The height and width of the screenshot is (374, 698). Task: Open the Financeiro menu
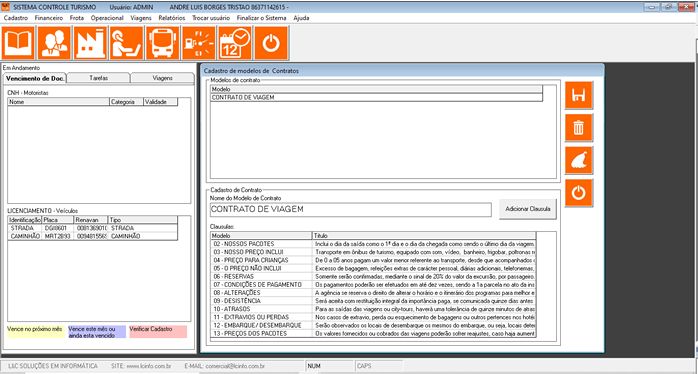[49, 18]
